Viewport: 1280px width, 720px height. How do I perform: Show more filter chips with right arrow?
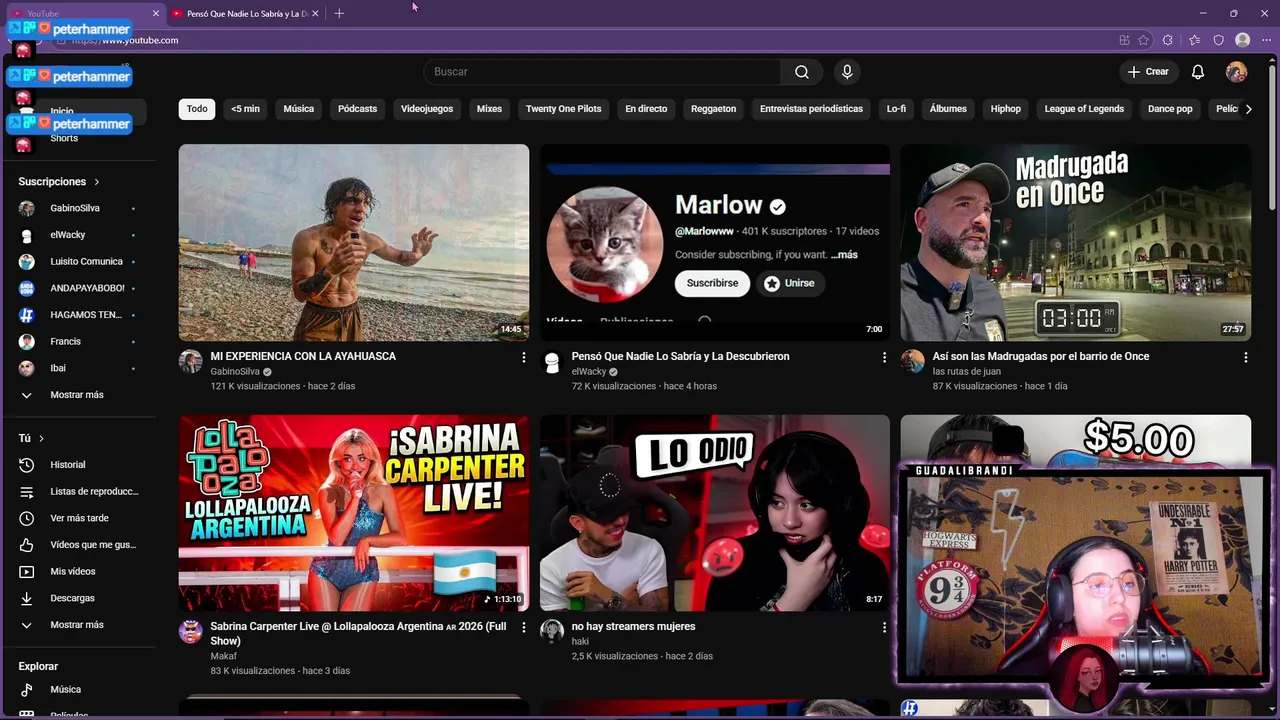pos(1248,109)
